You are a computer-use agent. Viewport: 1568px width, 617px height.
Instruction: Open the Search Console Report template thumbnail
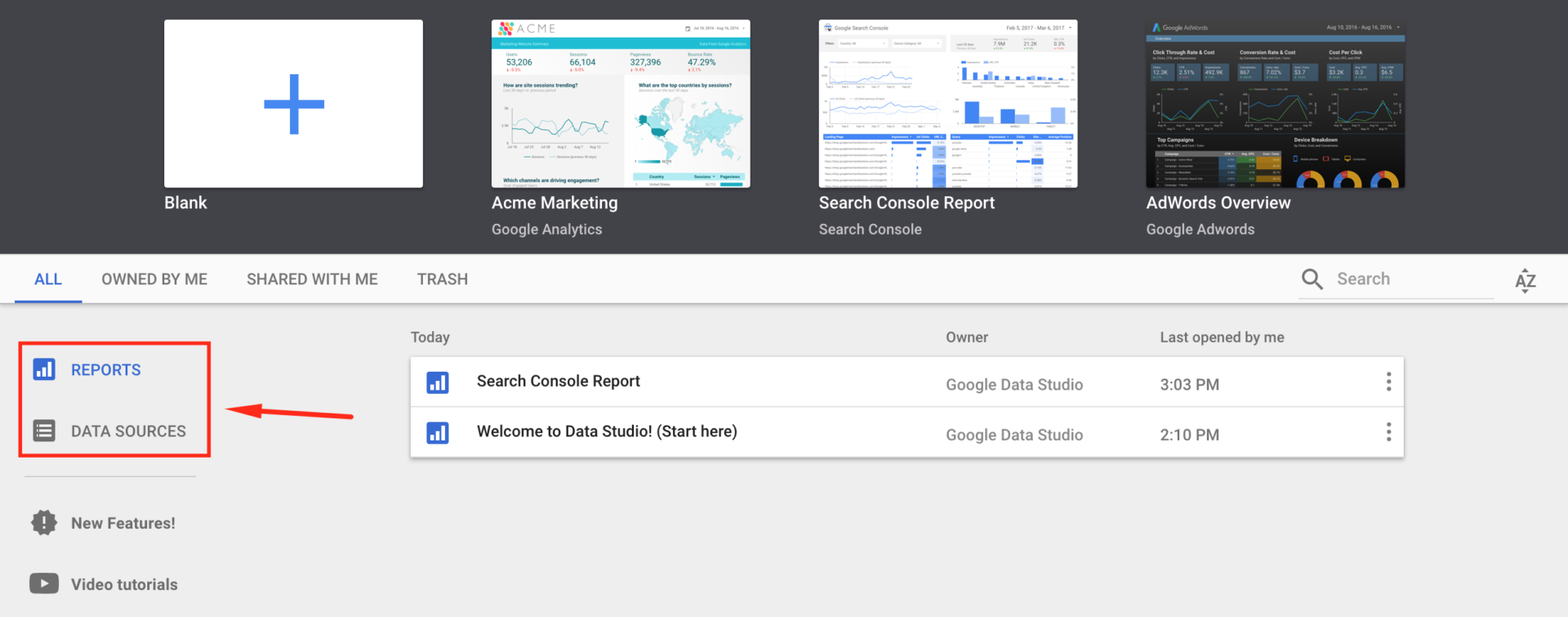(x=948, y=104)
